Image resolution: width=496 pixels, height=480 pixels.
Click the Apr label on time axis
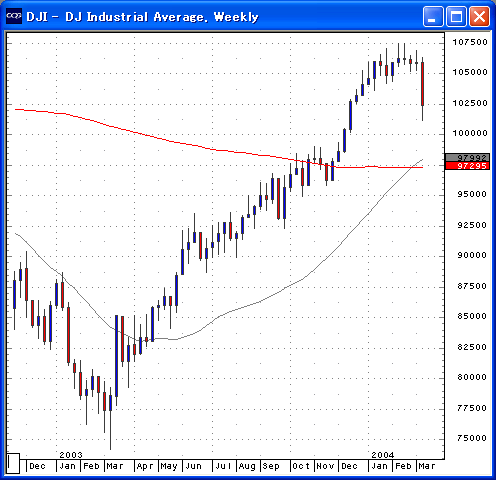click(x=145, y=466)
